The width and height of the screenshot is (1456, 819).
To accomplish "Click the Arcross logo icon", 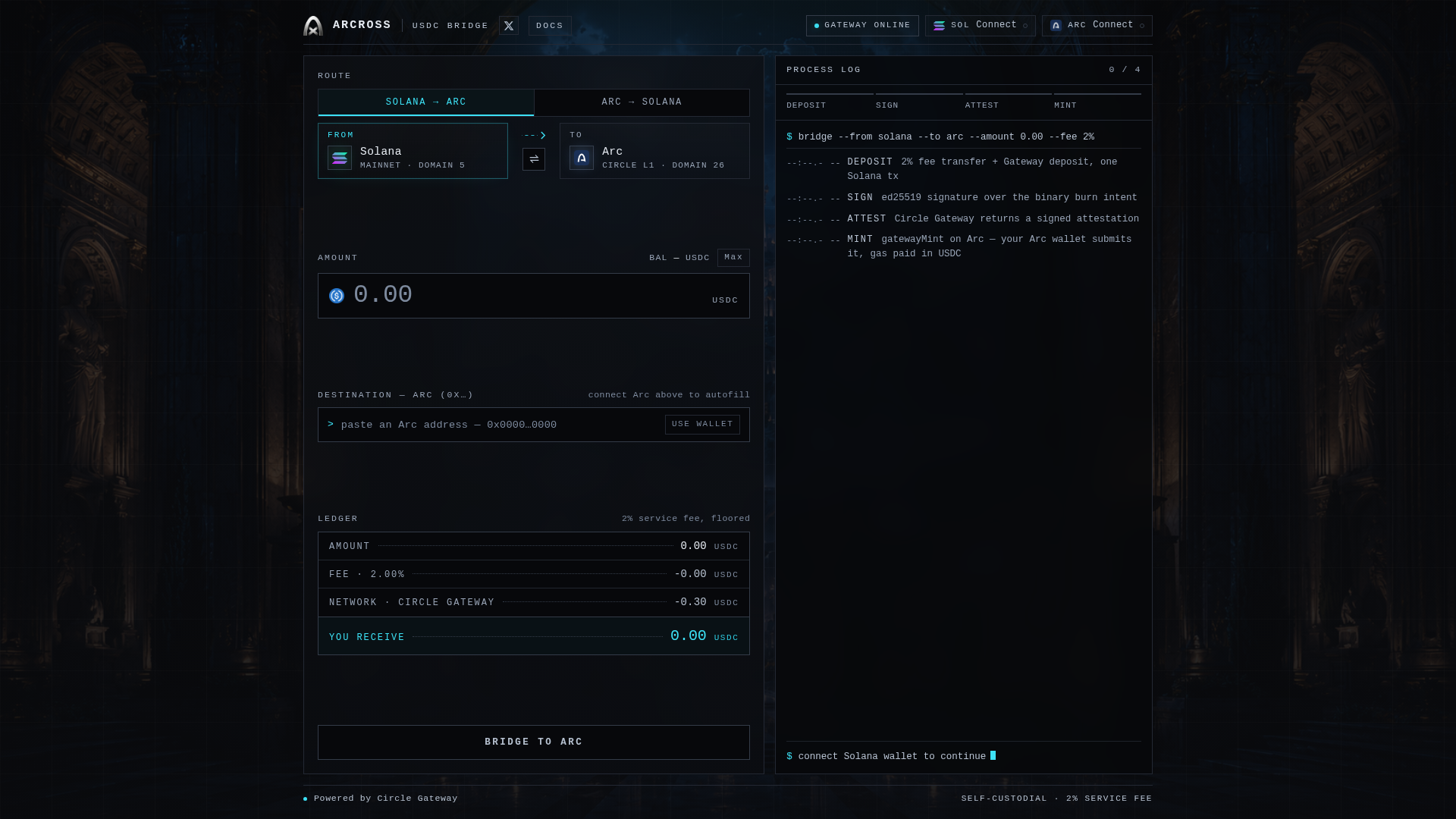I will [x=313, y=26].
